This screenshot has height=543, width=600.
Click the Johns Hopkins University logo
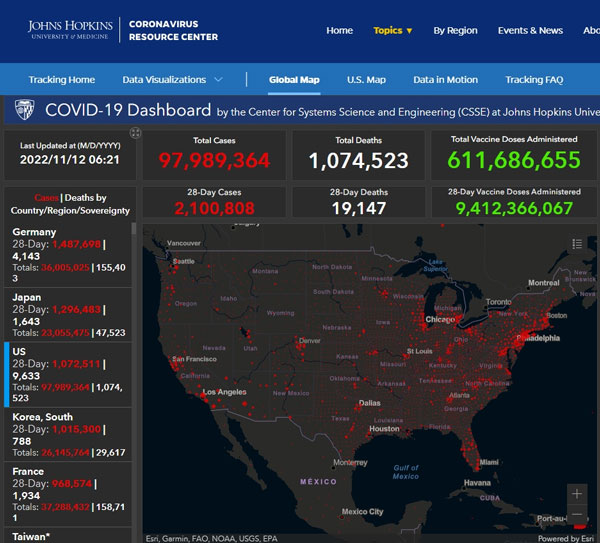70,30
